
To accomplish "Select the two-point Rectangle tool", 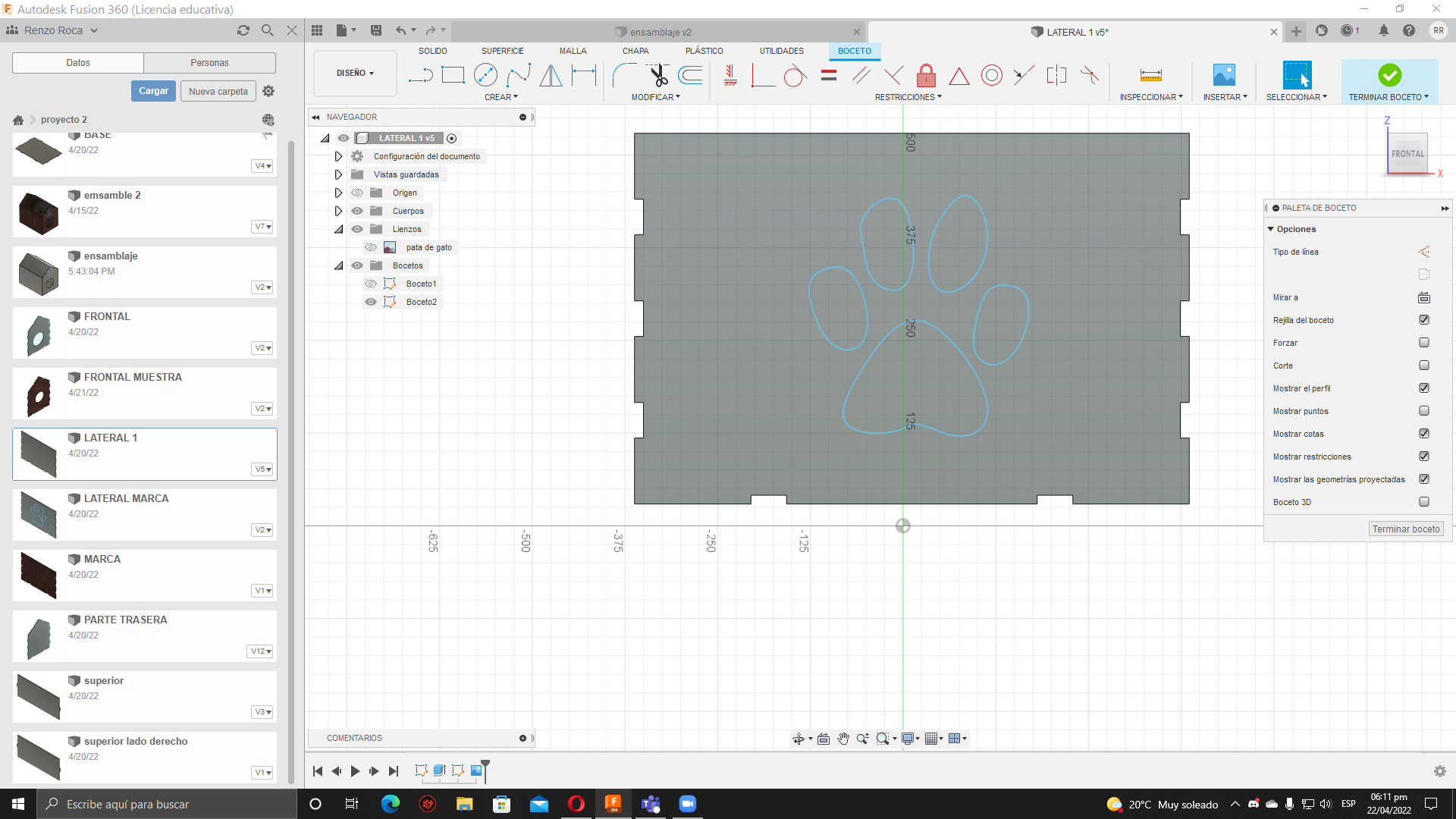I will 453,75.
